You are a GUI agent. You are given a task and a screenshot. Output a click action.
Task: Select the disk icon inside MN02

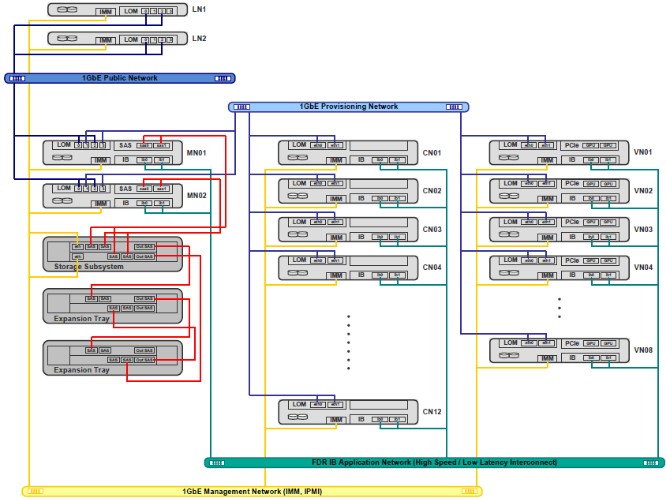pyautogui.click(x=62, y=201)
